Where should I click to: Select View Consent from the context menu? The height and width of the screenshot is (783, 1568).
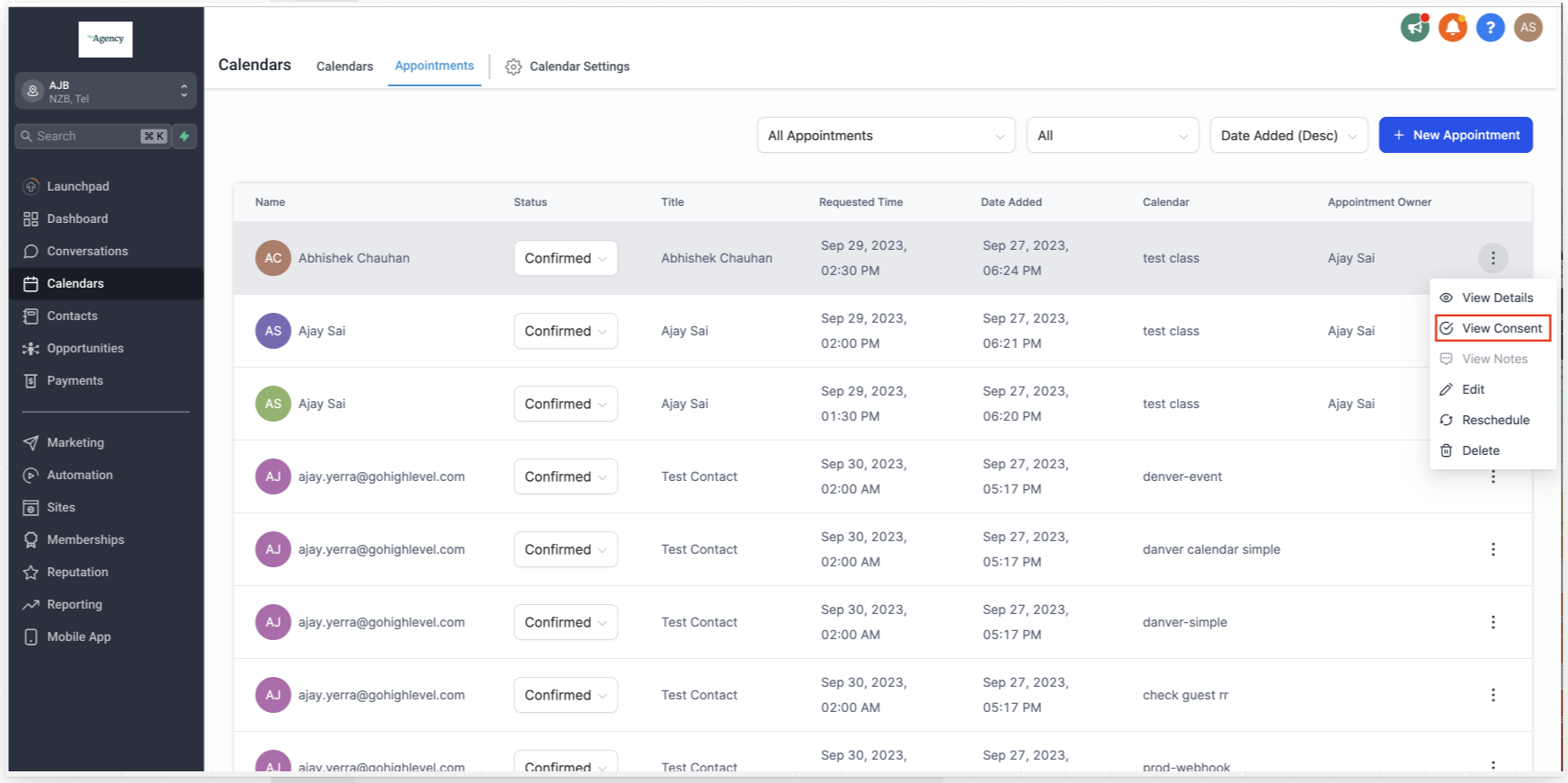[x=1501, y=328]
